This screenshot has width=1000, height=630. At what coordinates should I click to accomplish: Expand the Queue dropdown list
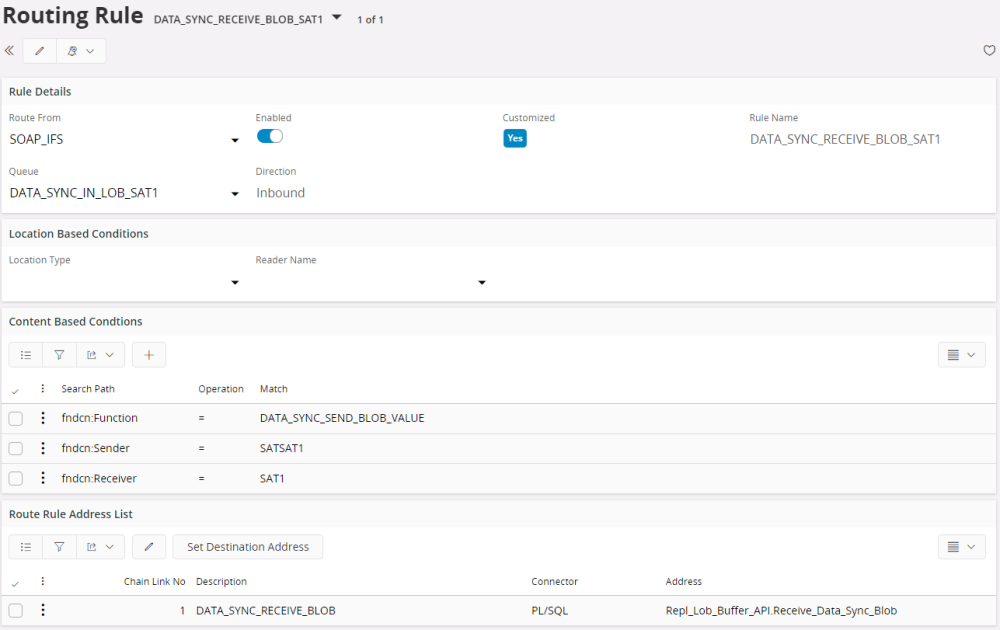[x=235, y=193]
